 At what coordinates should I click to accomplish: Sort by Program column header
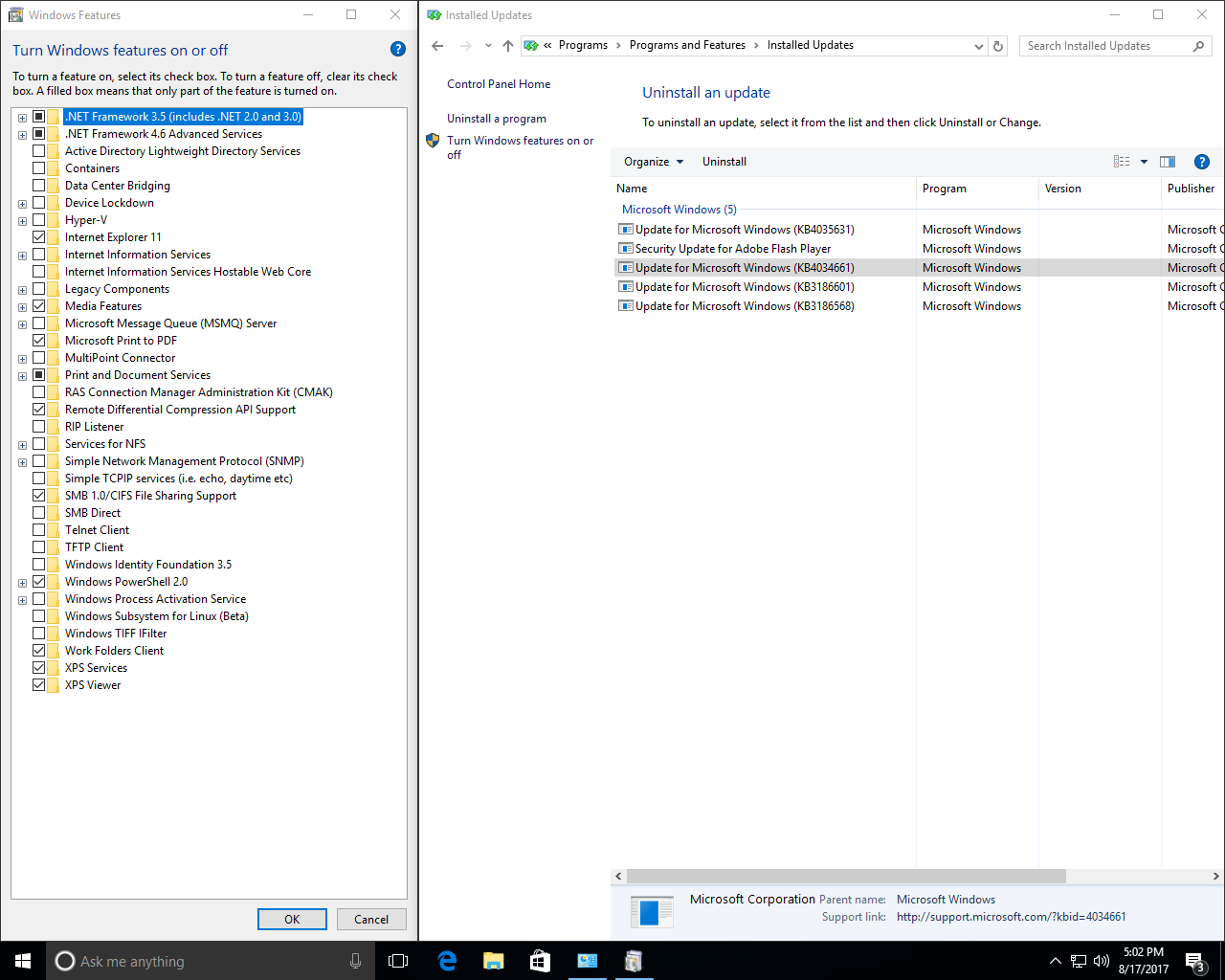(977, 189)
